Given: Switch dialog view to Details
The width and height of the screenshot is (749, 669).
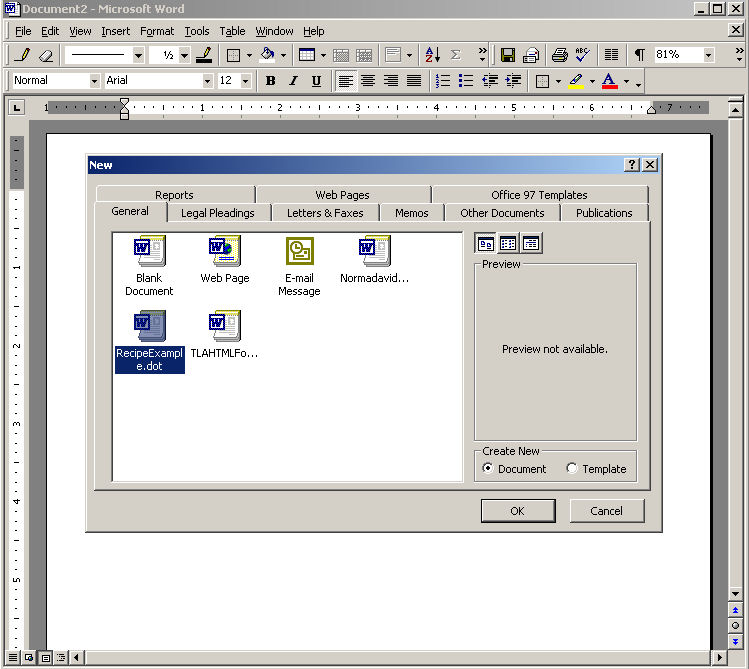Looking at the screenshot, I should coord(531,243).
